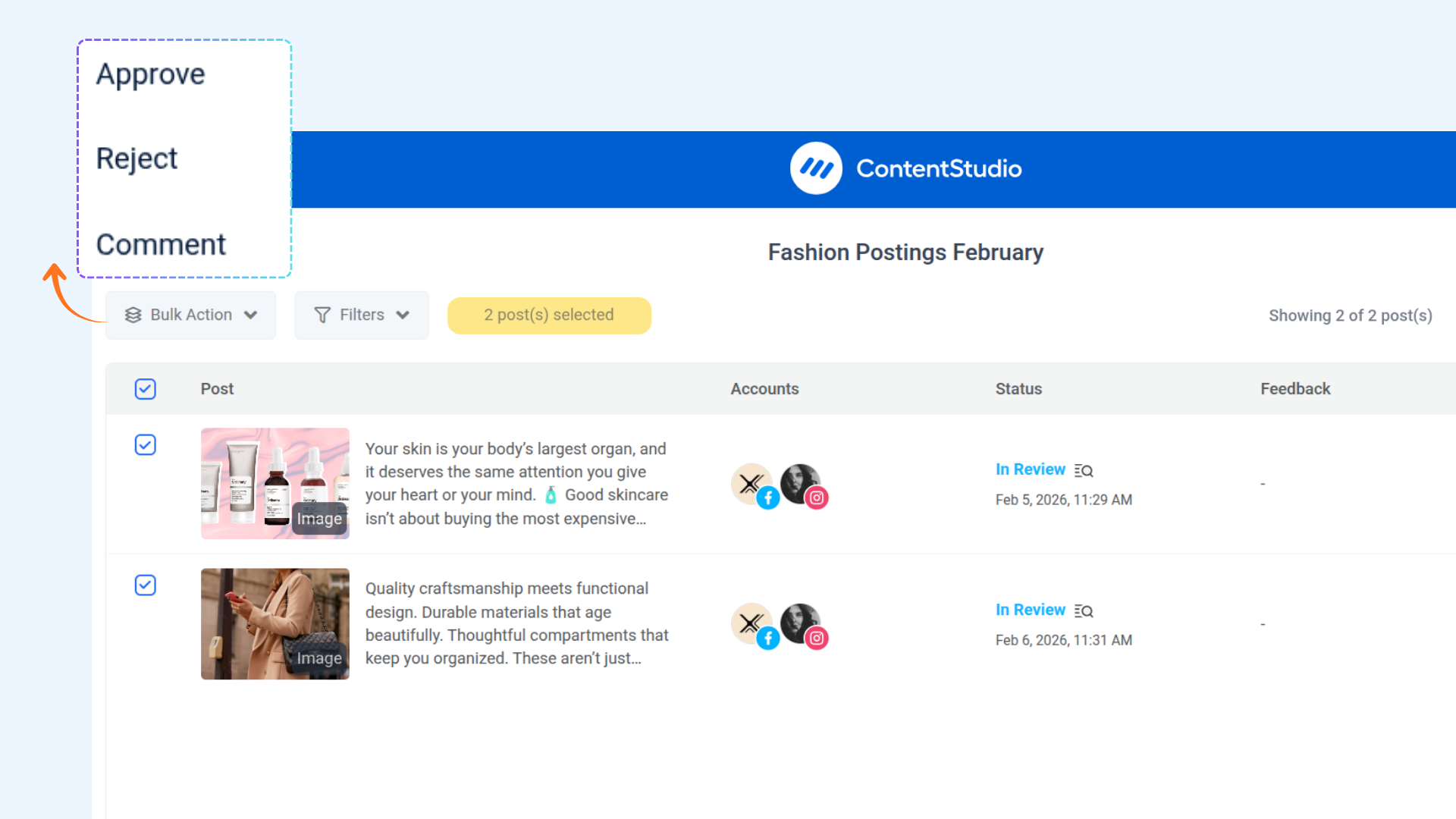
Task: Click the stacked layers icon in Bulk Action
Action: (x=133, y=315)
